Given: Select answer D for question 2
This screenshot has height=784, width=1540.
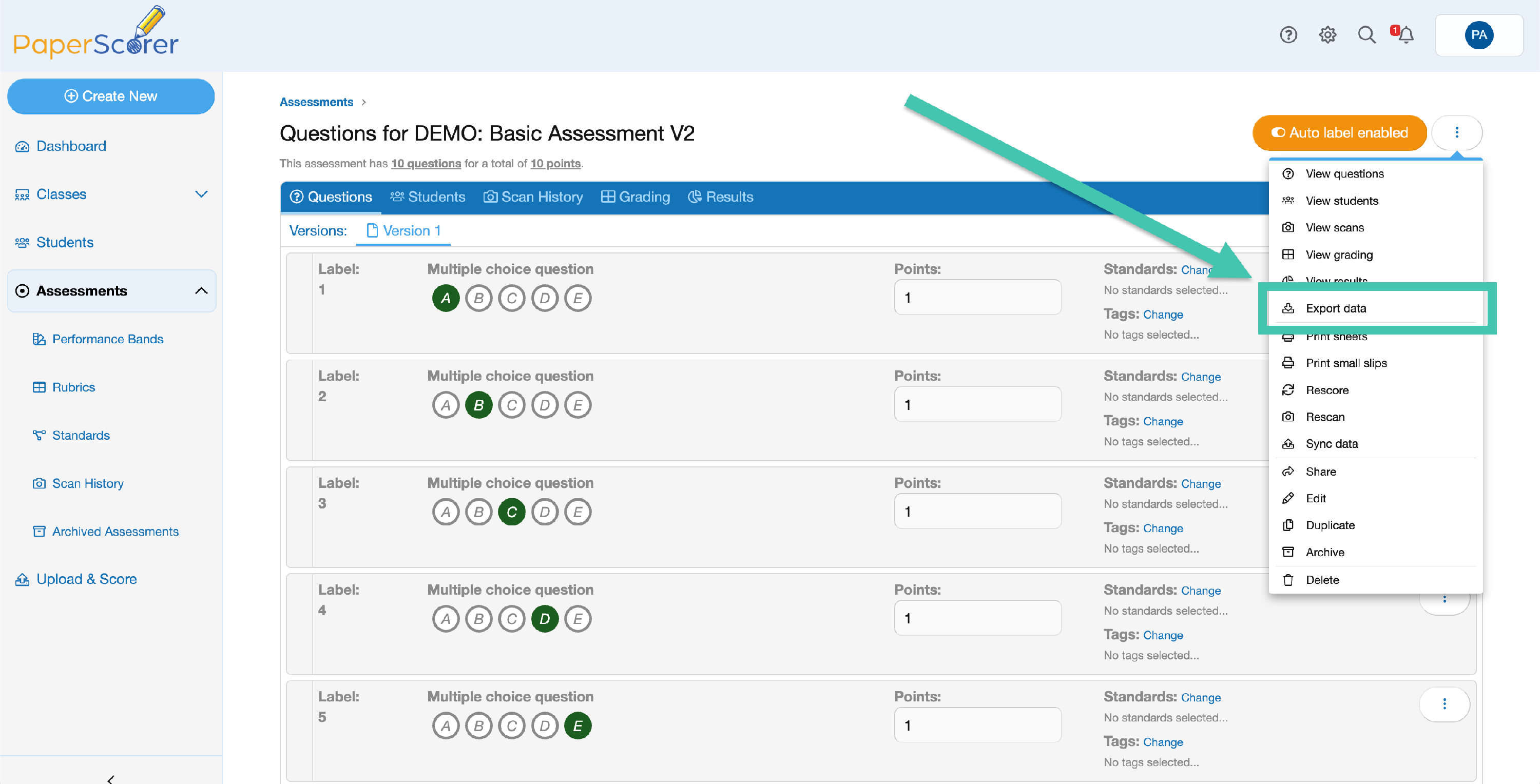Looking at the screenshot, I should coord(545,405).
